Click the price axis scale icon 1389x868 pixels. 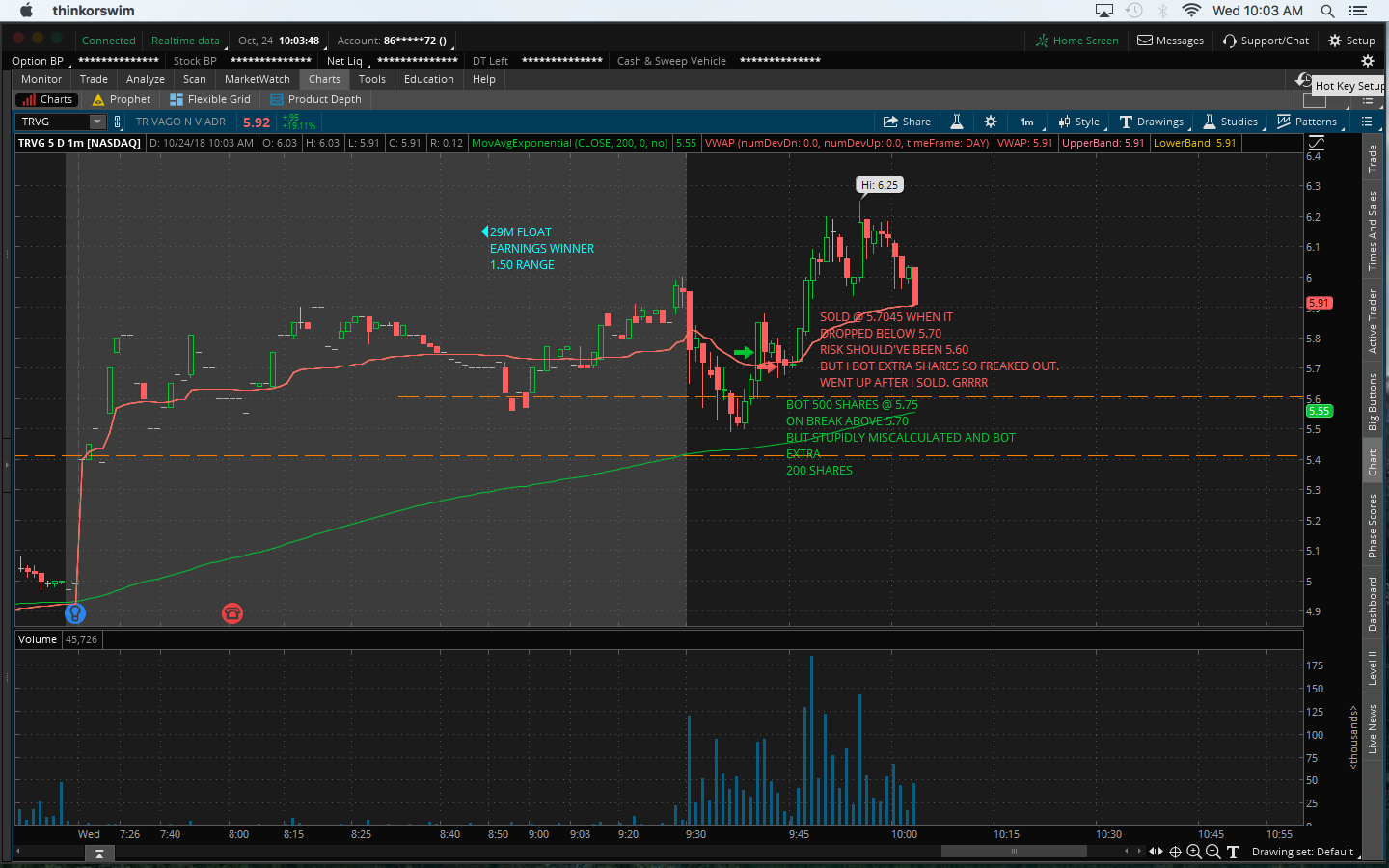click(1317, 143)
